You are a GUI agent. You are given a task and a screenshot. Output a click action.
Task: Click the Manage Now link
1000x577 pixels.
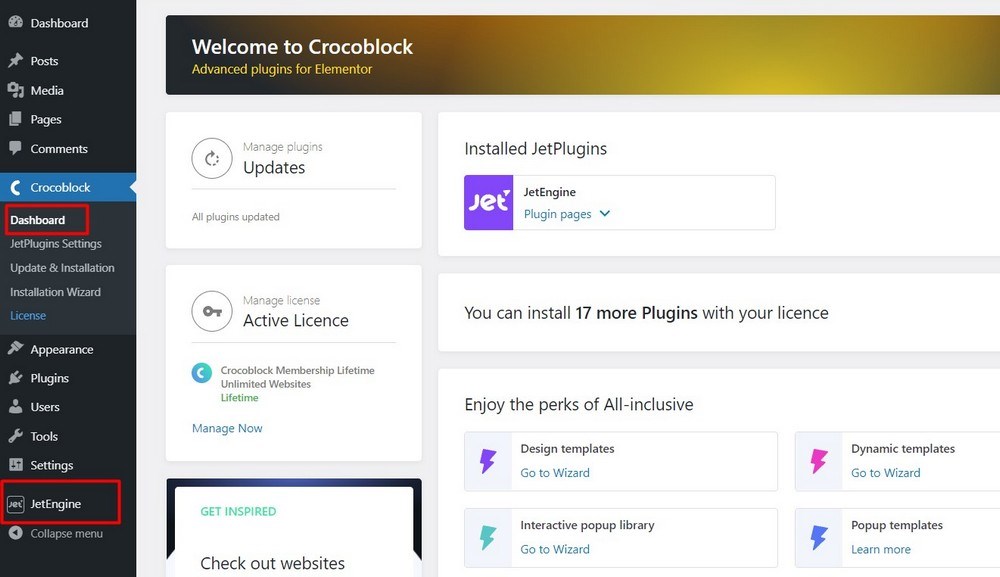pyautogui.click(x=227, y=428)
